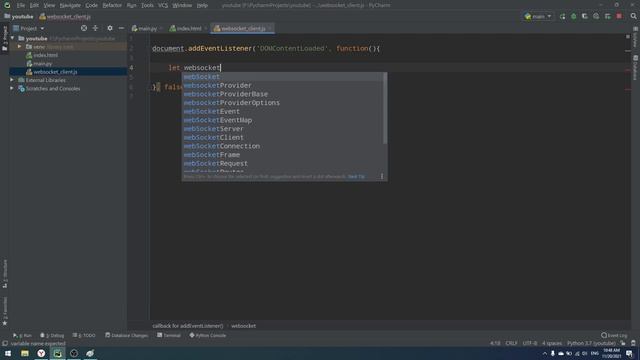This screenshot has height=360, width=640.
Task: Click the expand all icon in Project panel
Action: tap(95, 28)
